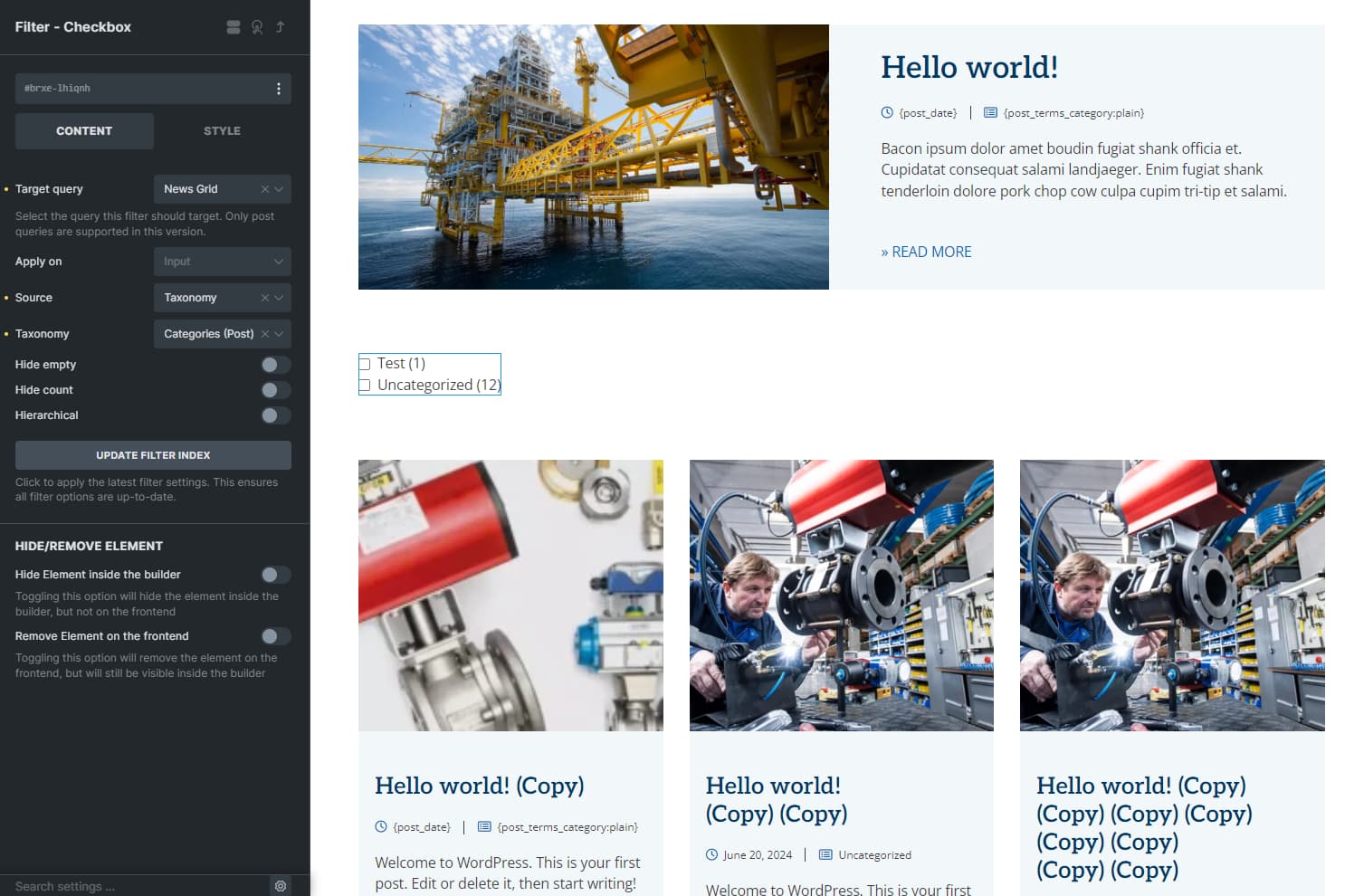This screenshot has width=1364, height=896.
Task: Click the engineer image above Hello world! (Copy) (Copy)
Action: (842, 596)
